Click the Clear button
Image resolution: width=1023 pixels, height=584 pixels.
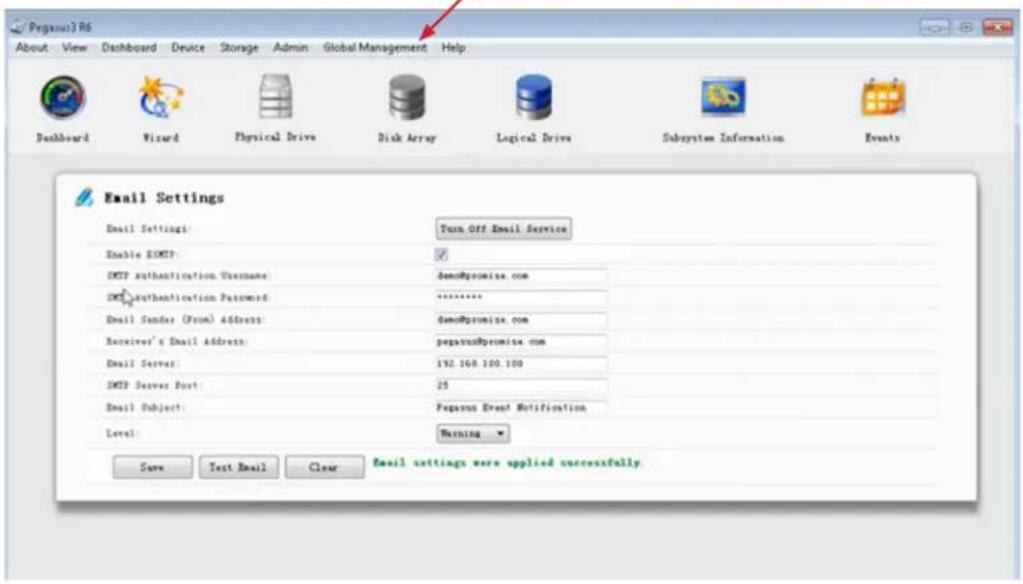pos(324,467)
